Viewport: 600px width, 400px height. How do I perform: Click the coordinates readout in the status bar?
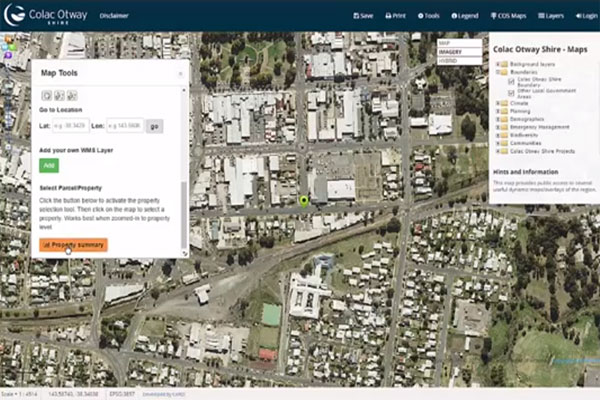73,393
